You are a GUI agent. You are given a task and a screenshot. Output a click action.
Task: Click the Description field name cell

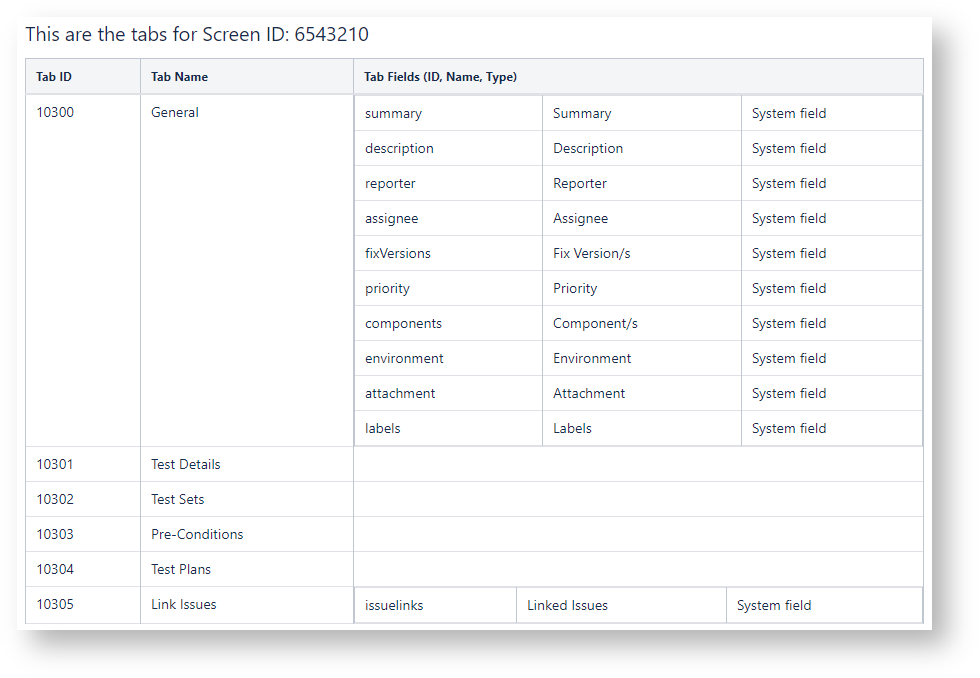pos(588,149)
